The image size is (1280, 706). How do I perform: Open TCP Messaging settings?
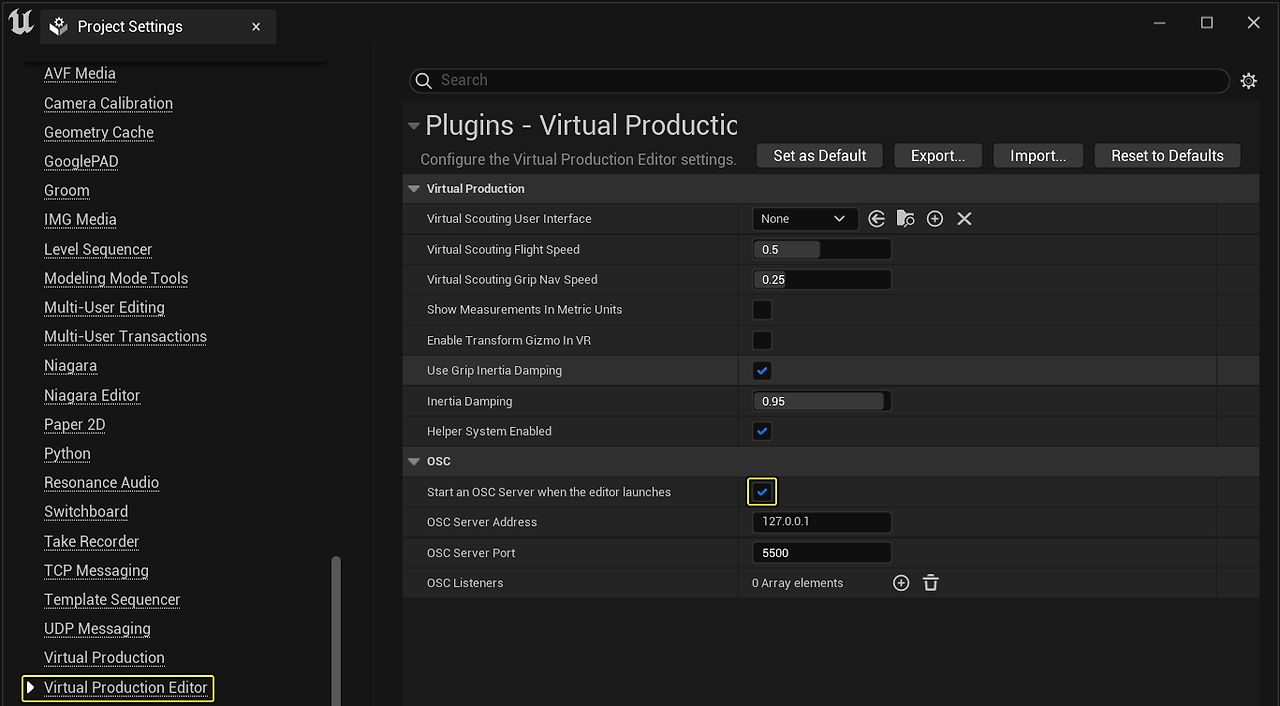click(x=96, y=570)
